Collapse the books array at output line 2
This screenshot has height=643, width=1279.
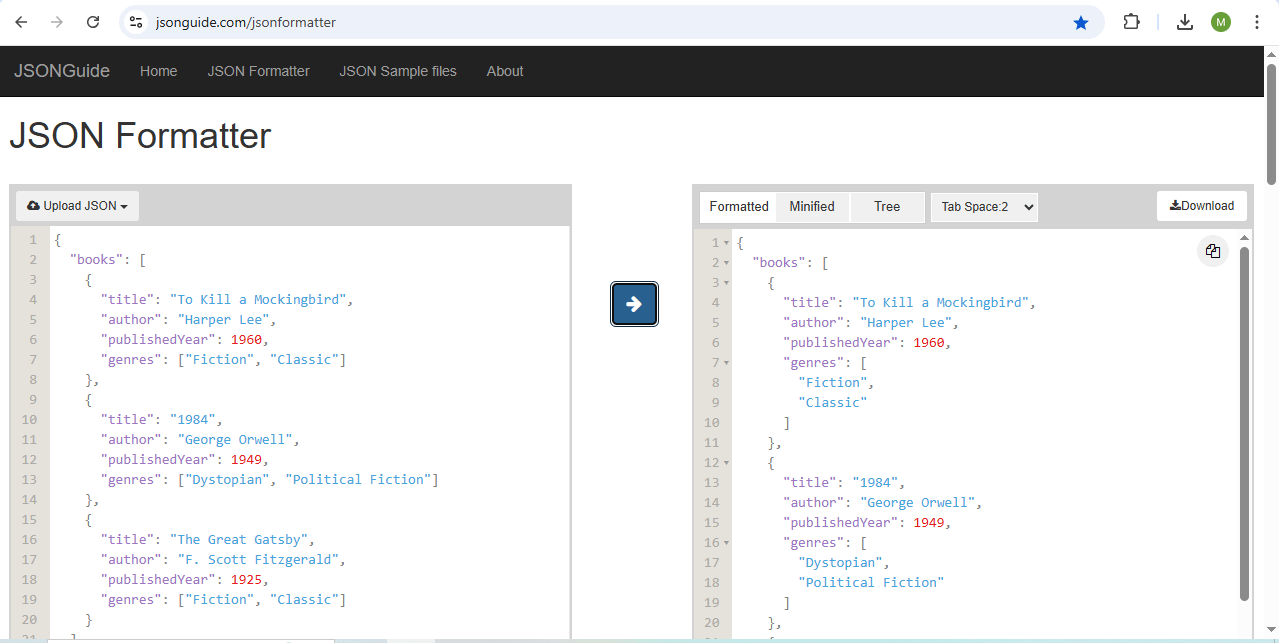[x=726, y=263]
